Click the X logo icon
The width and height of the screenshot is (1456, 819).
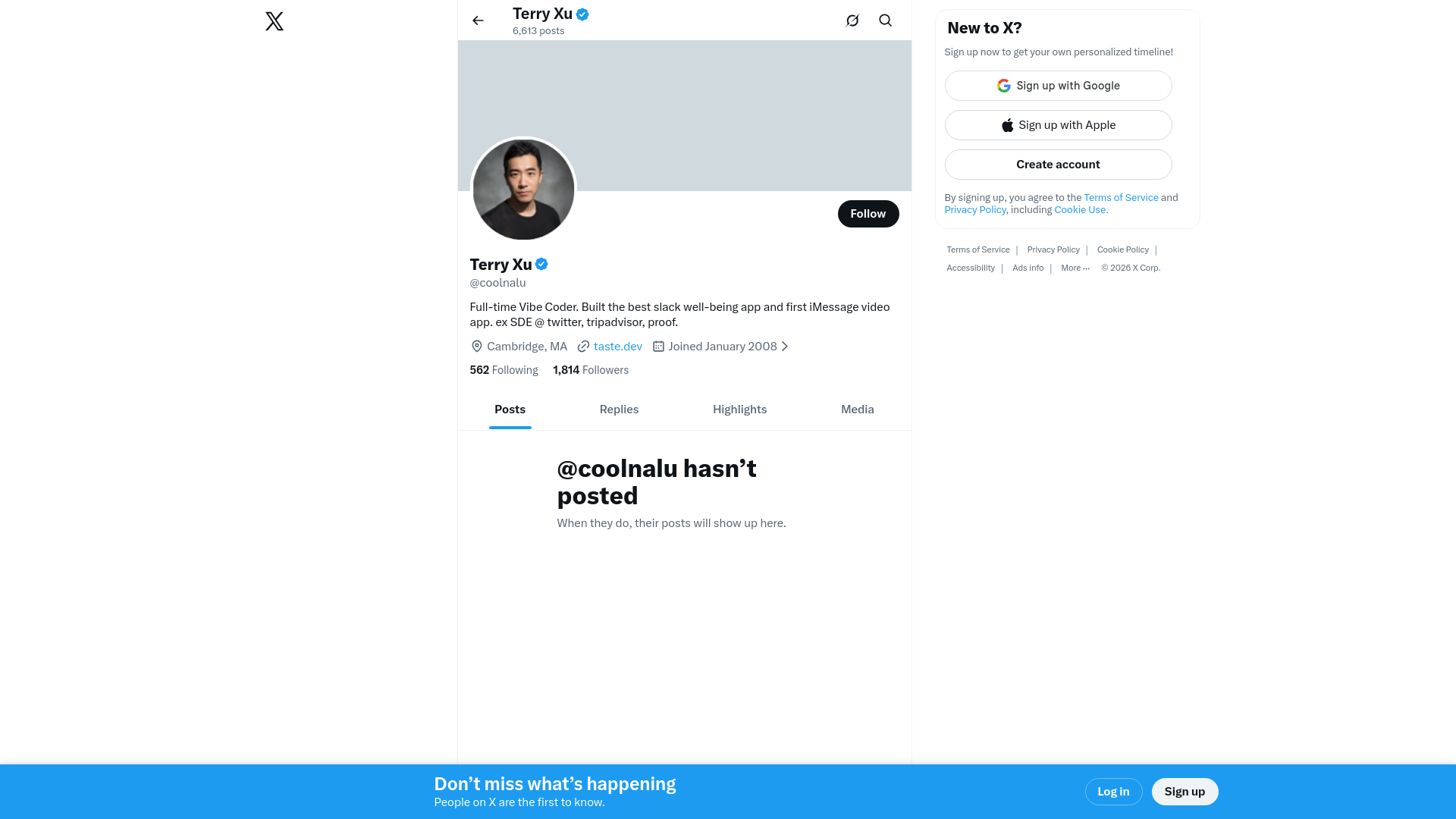click(x=275, y=21)
